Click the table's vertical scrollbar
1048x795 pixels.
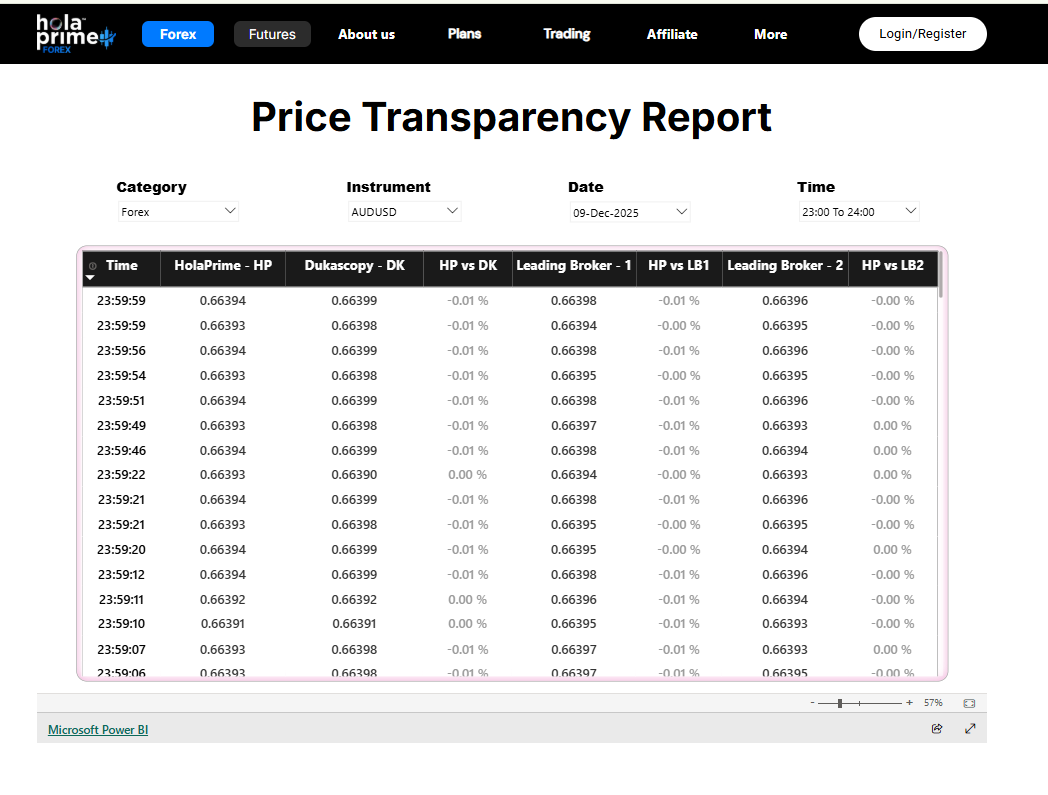pyautogui.click(x=941, y=275)
